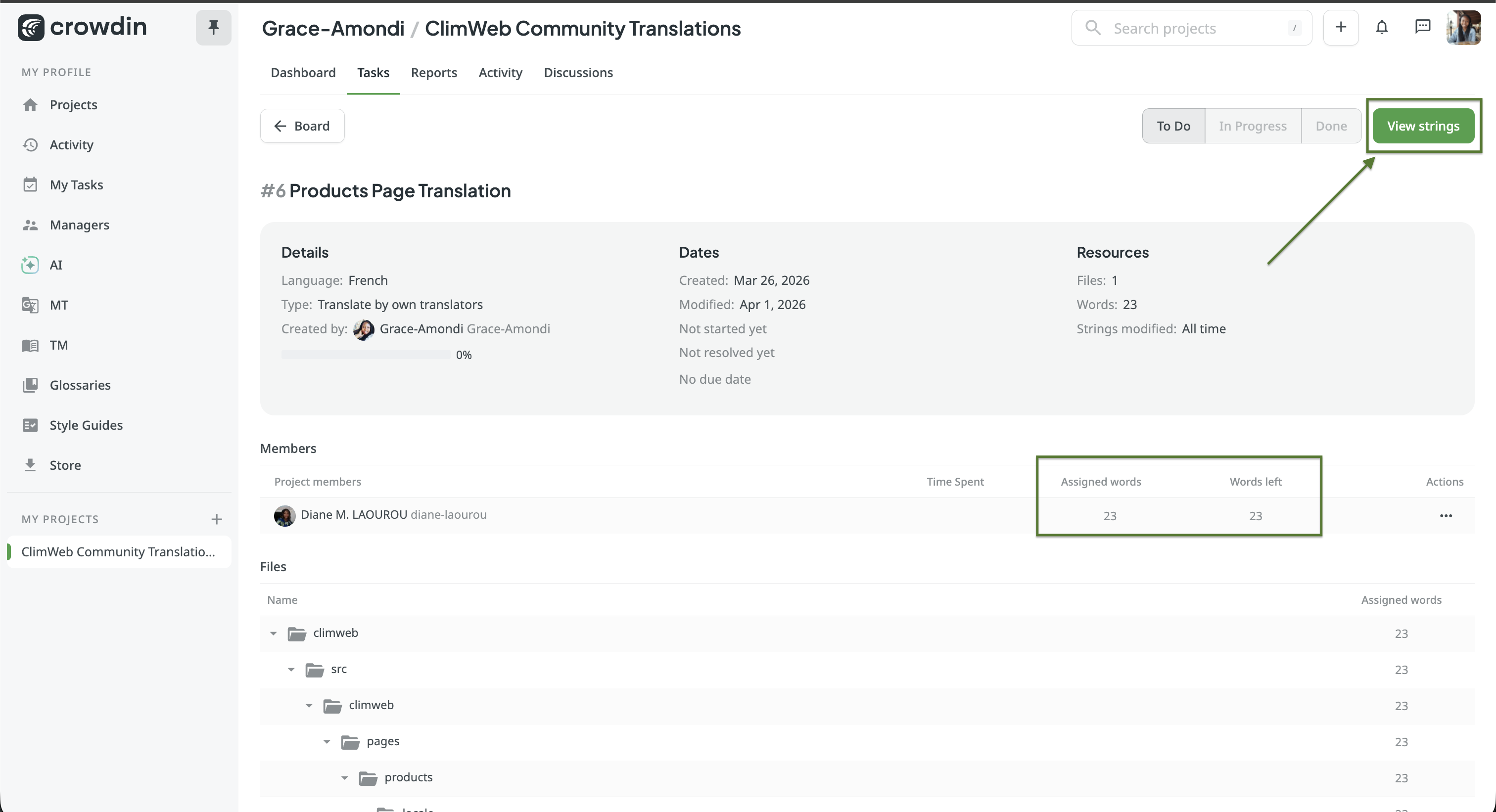Open the project Activity tab
This screenshot has height=812, width=1496.
click(x=500, y=73)
